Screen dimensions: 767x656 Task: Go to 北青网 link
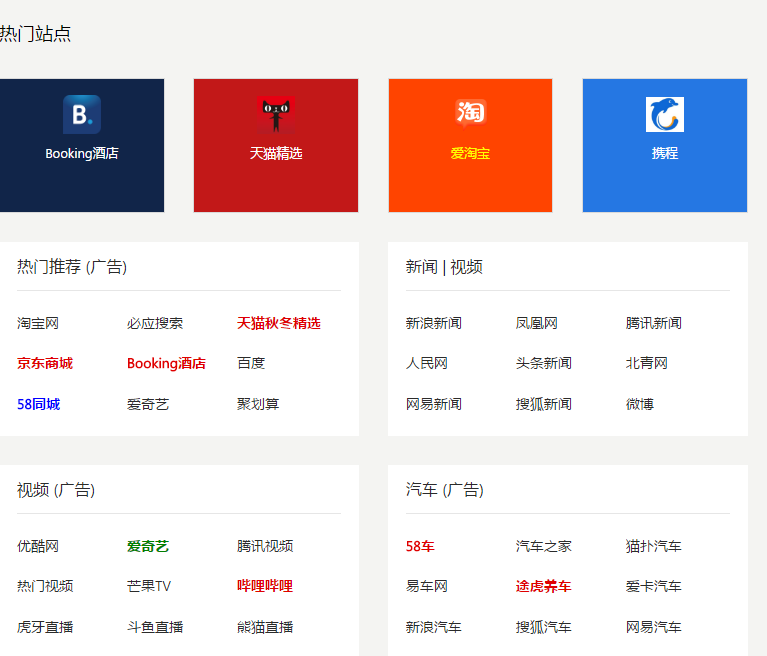[x=647, y=363]
